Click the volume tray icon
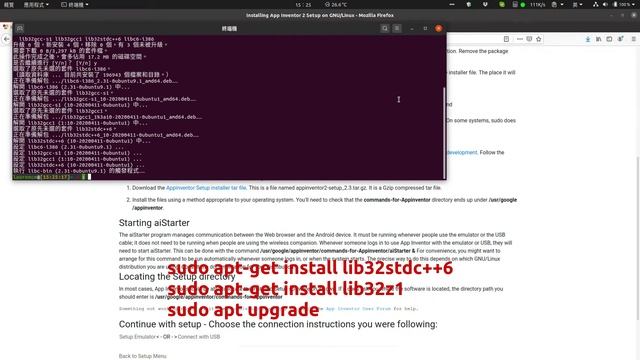 click(605, 4)
